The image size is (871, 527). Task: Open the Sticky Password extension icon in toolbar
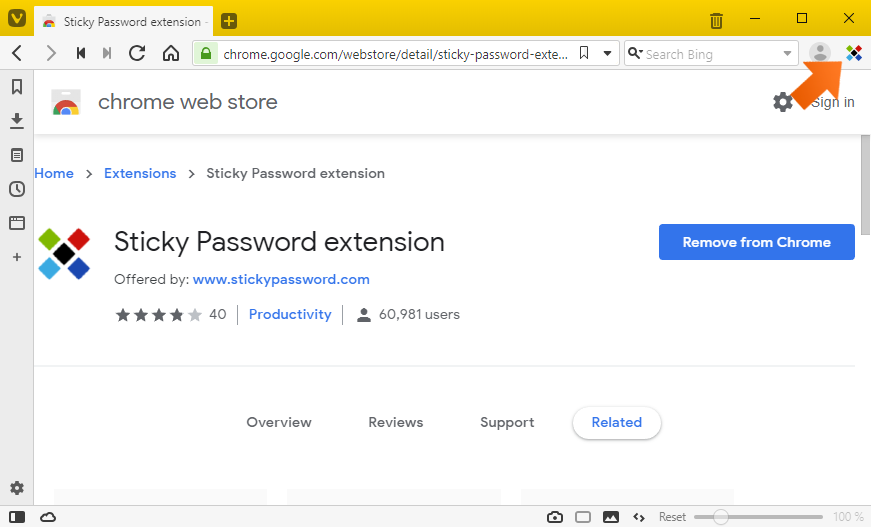click(x=853, y=53)
